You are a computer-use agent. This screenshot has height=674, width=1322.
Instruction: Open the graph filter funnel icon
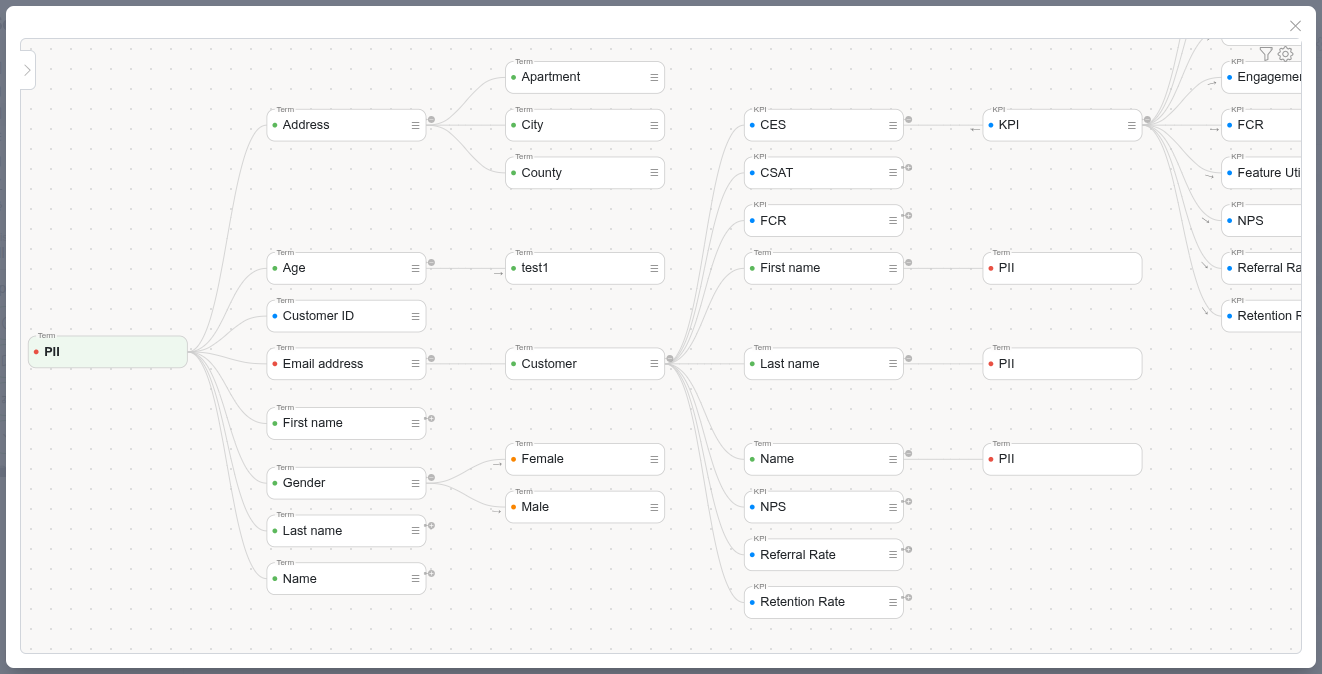point(1265,54)
